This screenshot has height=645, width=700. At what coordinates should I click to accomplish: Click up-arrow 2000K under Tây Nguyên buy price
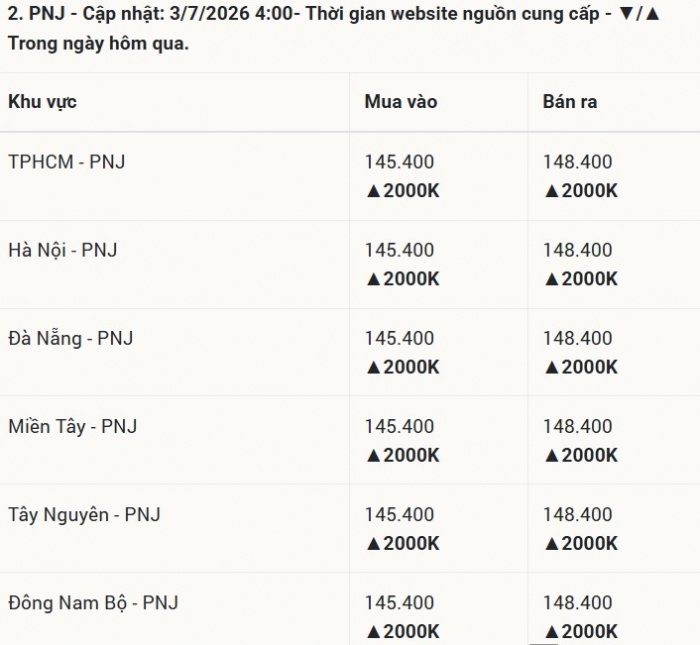click(x=402, y=544)
